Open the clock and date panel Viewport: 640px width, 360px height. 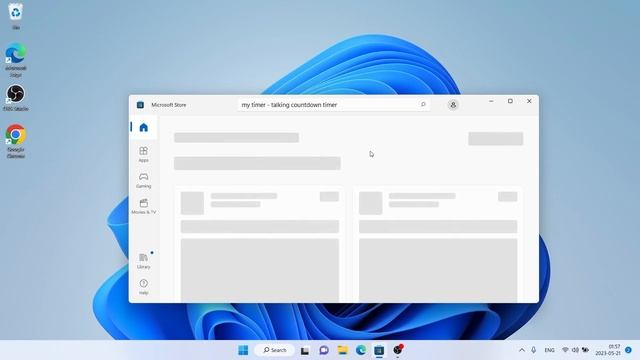tap(608, 350)
